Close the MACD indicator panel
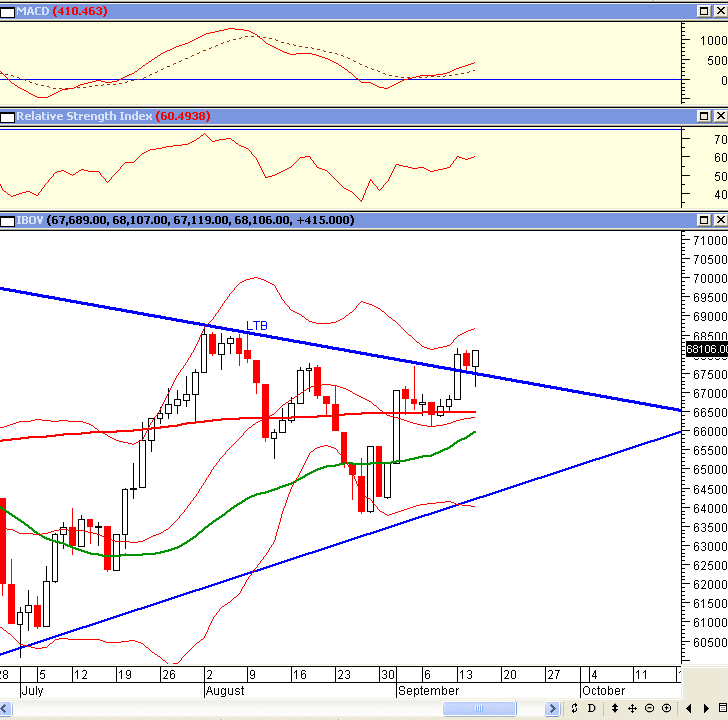This screenshot has height=720, width=728. pyautogui.click(x=721, y=11)
